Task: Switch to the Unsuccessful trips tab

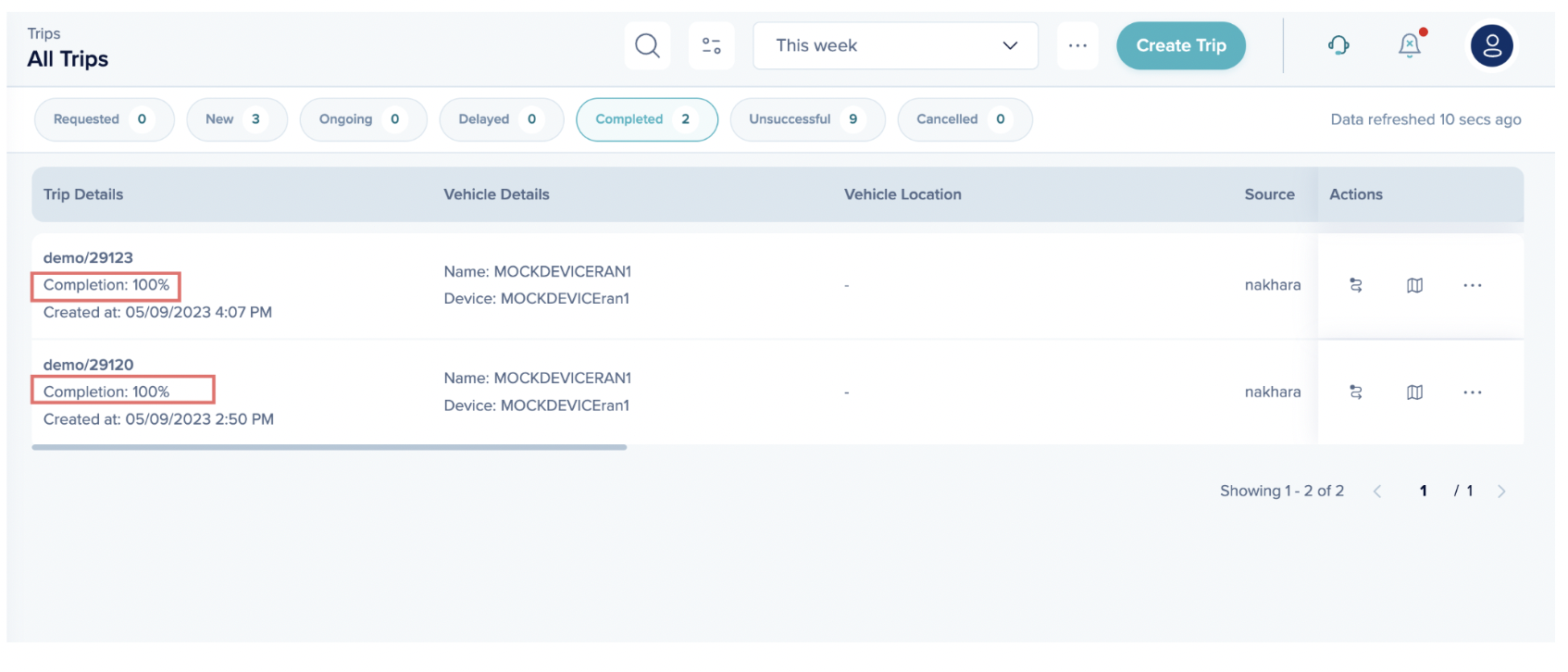Action: 806,119
